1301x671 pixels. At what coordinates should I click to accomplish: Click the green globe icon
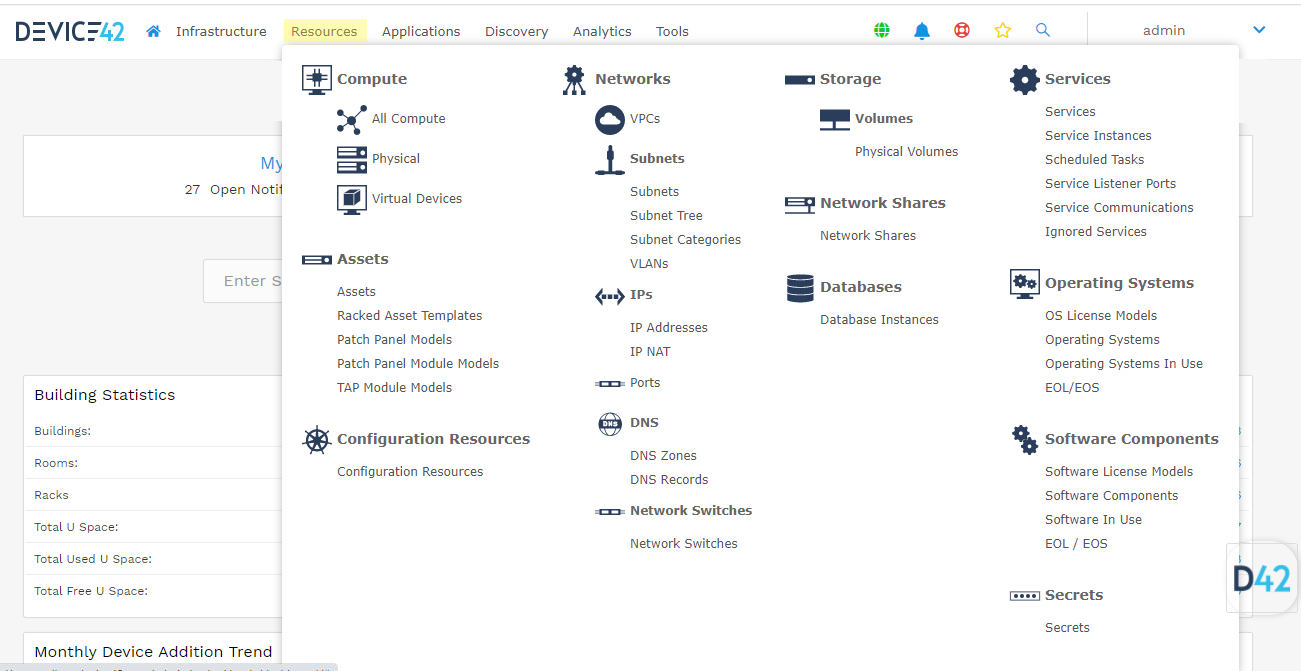click(x=882, y=31)
